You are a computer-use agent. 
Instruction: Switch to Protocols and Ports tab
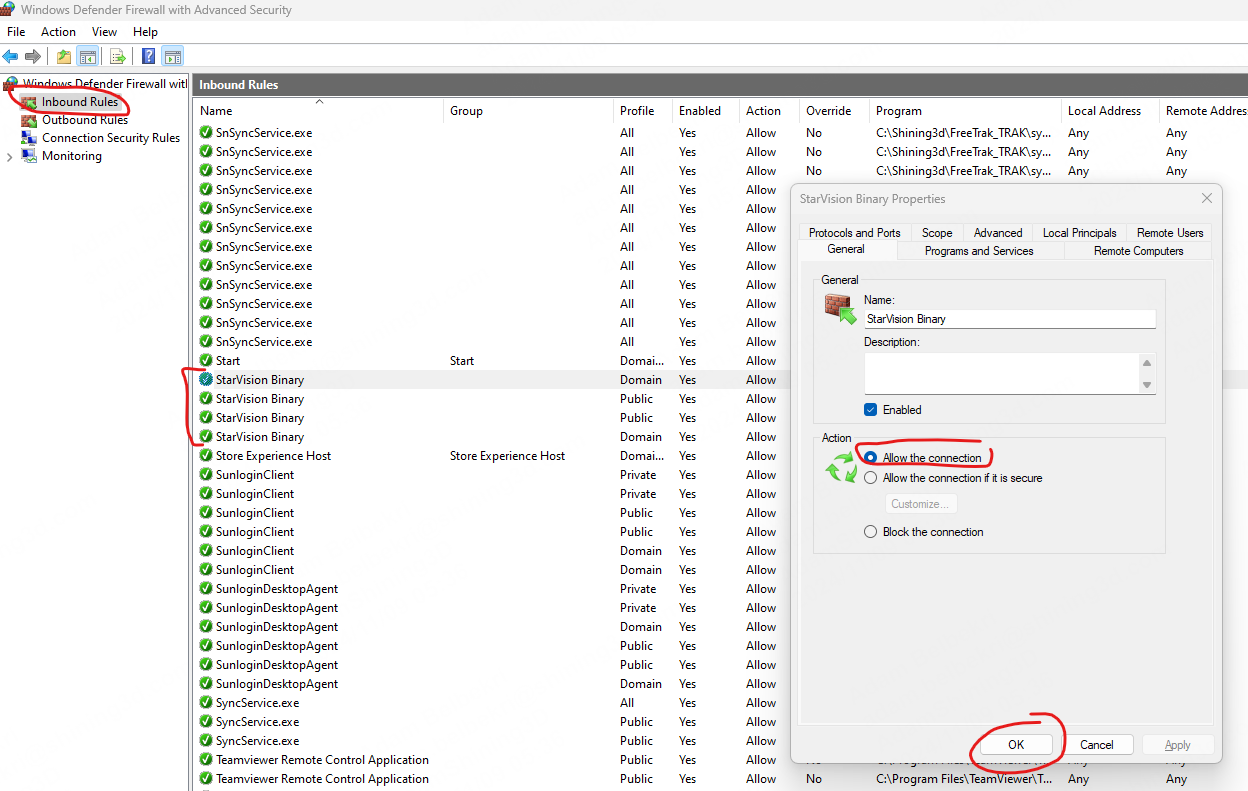coord(854,232)
